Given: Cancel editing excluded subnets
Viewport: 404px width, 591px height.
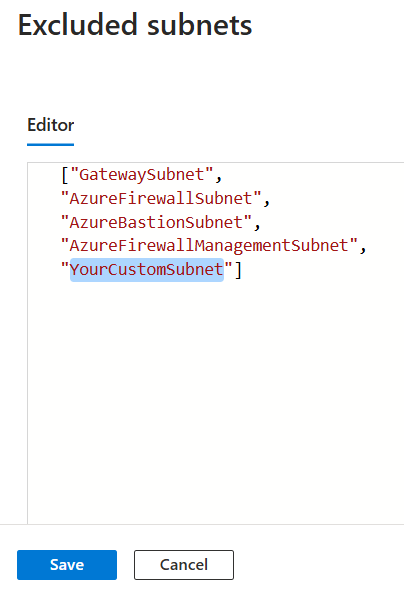Looking at the screenshot, I should click(184, 565).
